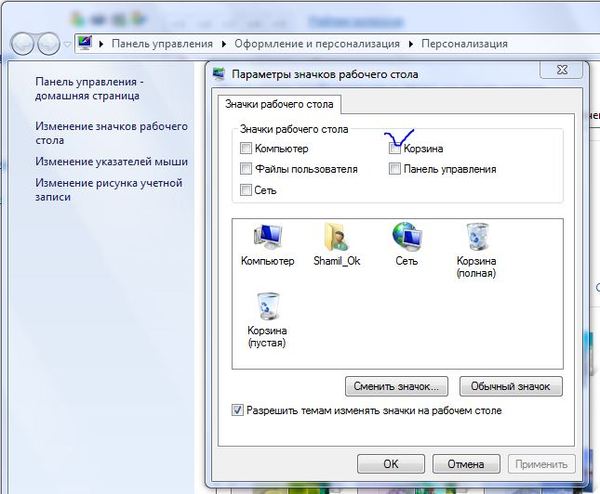
Task: Switch to the Значки рабочего стола tab
Action: (x=279, y=104)
